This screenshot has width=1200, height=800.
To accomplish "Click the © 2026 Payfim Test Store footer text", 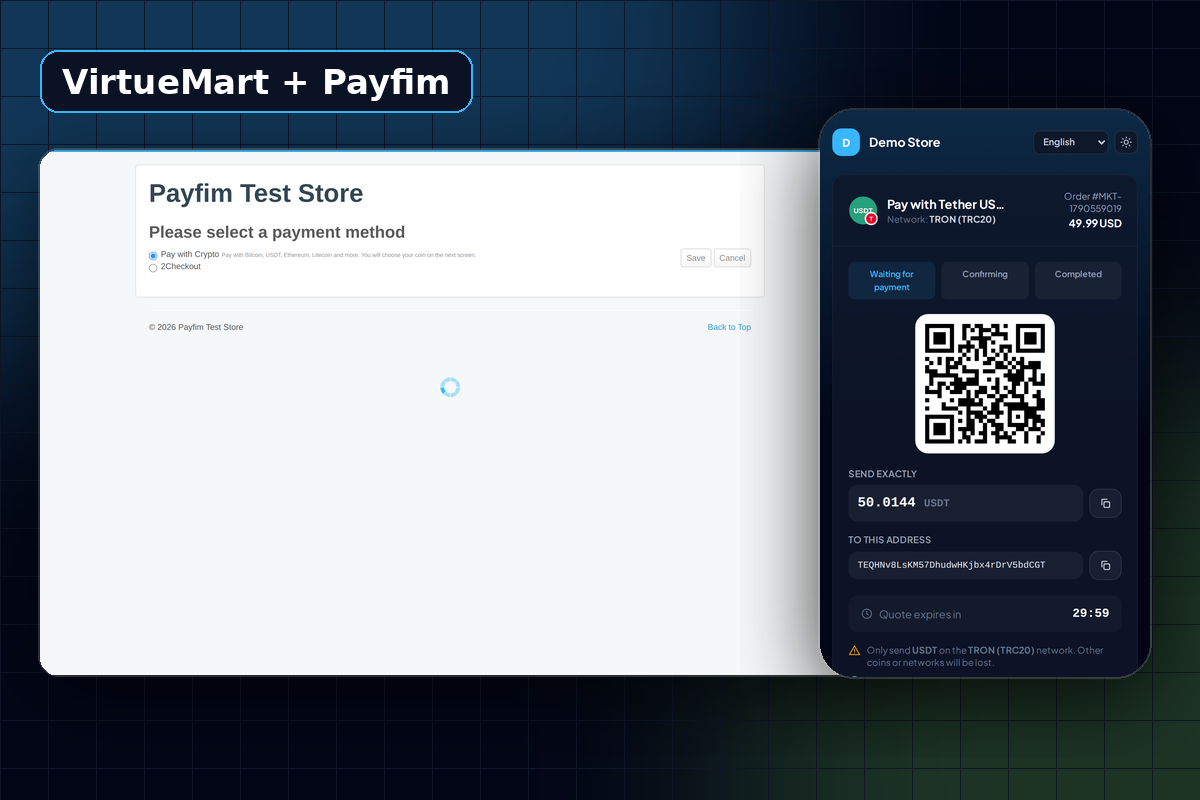I will [196, 327].
